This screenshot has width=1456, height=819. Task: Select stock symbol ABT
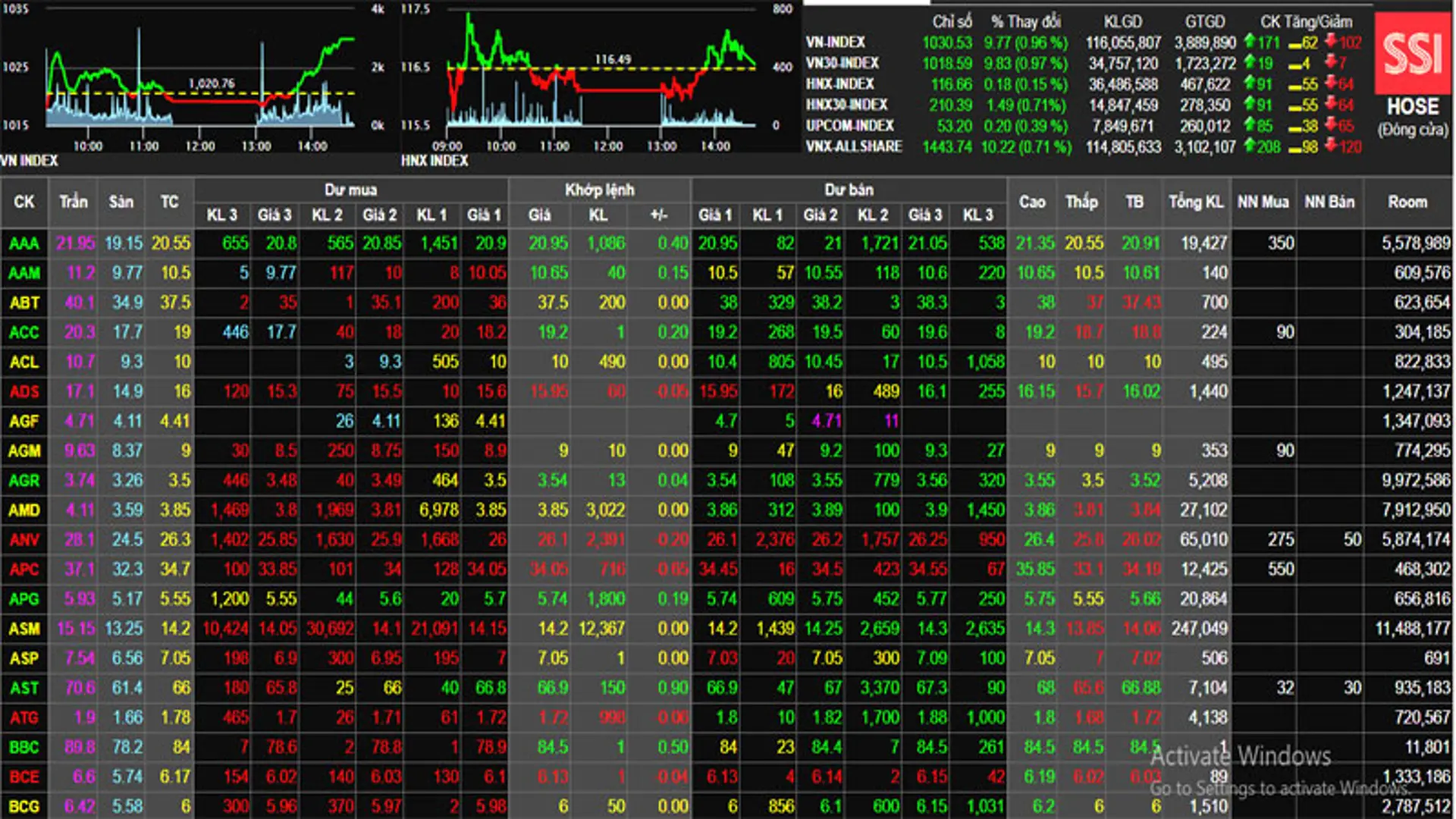coord(24,303)
